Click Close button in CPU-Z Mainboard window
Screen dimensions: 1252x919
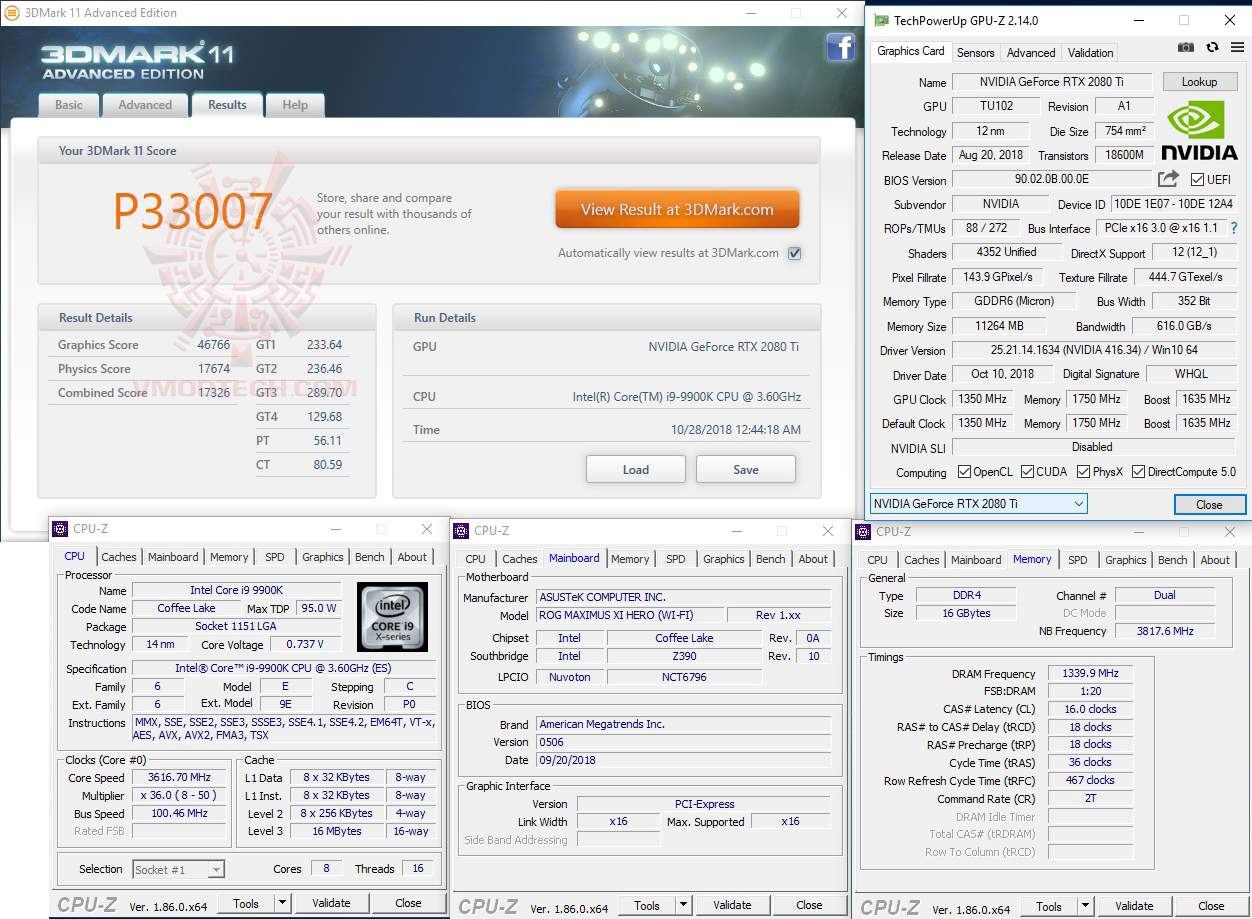click(809, 905)
